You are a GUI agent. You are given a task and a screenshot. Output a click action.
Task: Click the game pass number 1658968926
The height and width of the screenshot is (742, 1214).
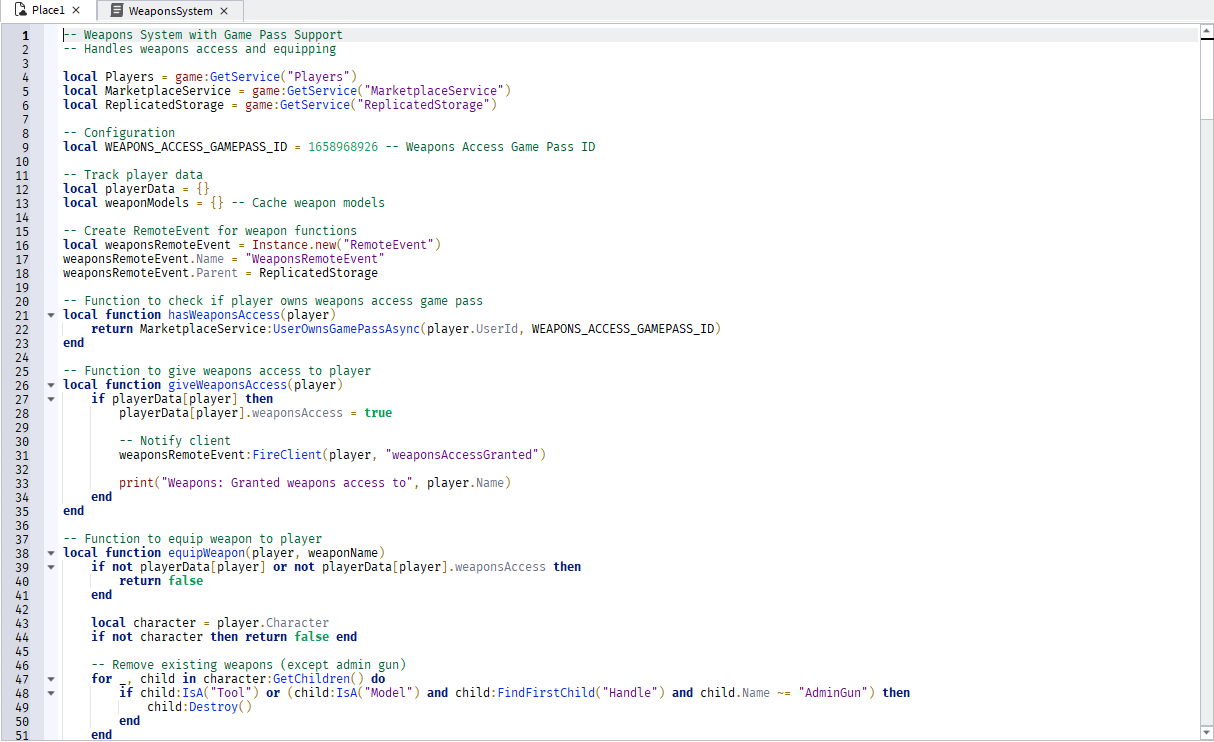click(x=343, y=147)
